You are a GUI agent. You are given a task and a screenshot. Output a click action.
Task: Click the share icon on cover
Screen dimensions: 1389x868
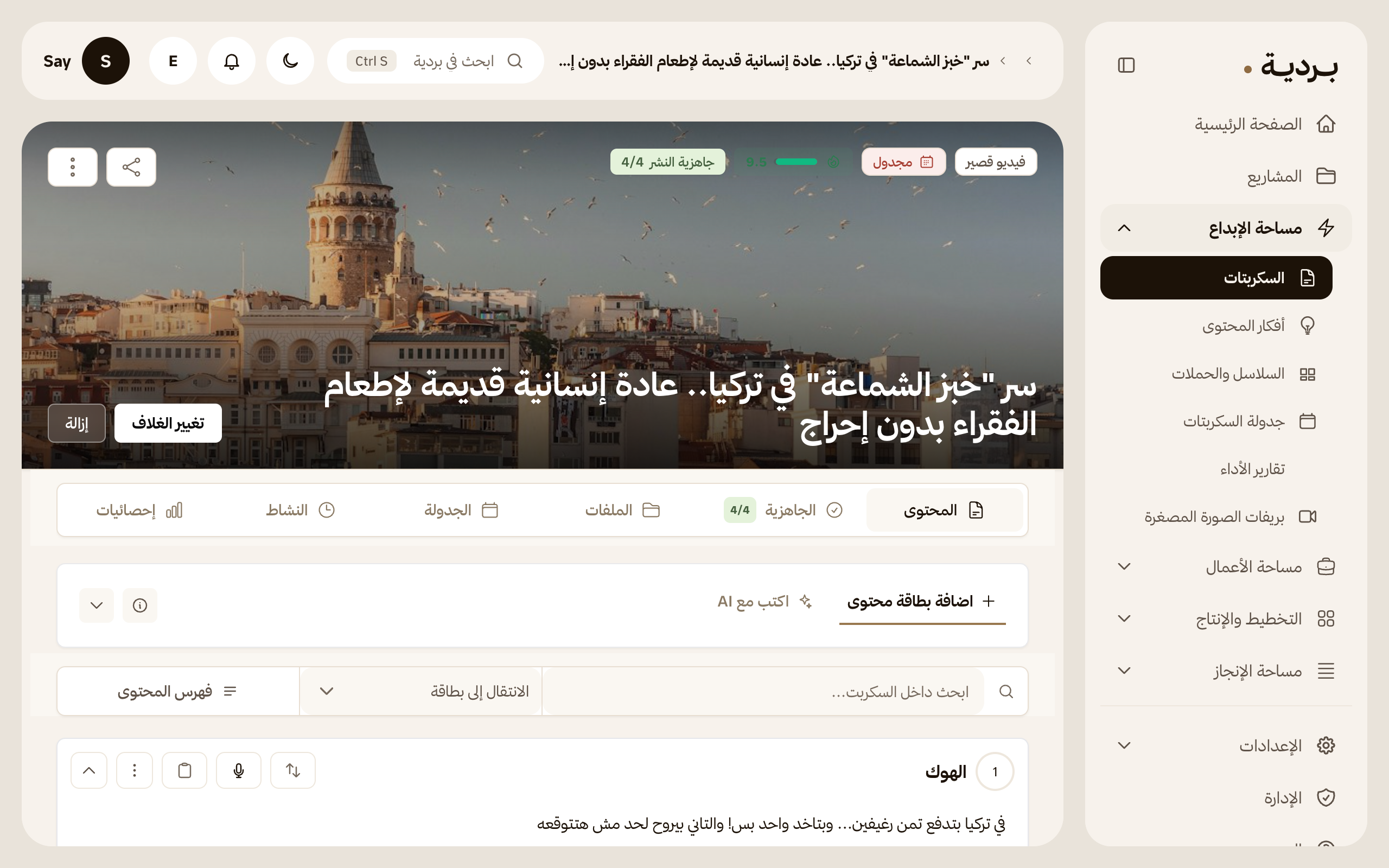click(x=131, y=167)
